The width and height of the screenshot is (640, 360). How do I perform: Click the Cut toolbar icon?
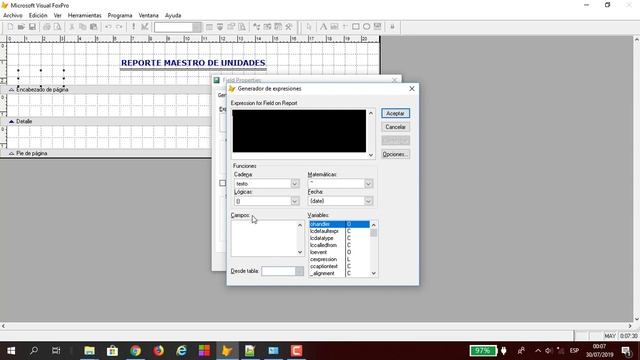click(x=71, y=27)
